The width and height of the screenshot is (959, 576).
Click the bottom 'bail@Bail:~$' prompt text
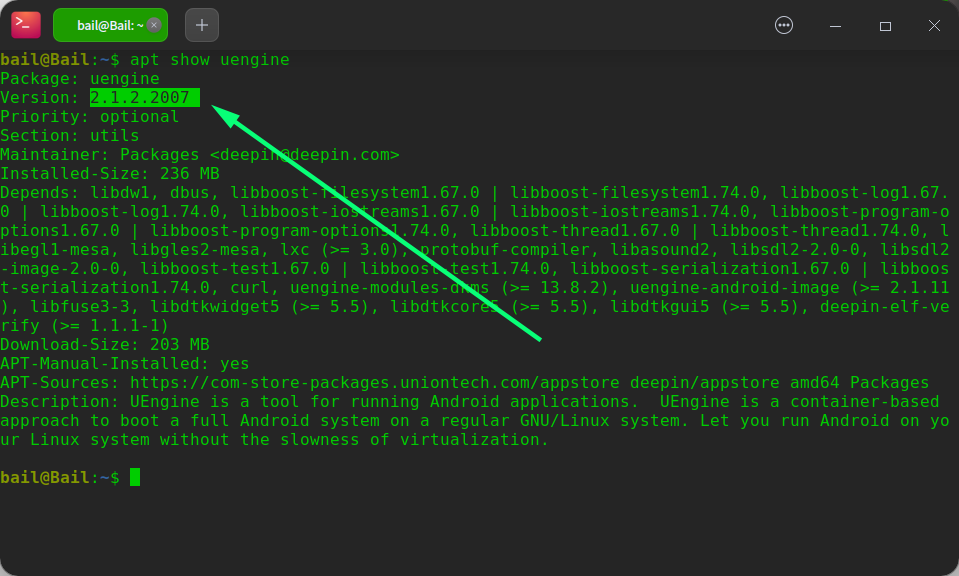tap(60, 478)
